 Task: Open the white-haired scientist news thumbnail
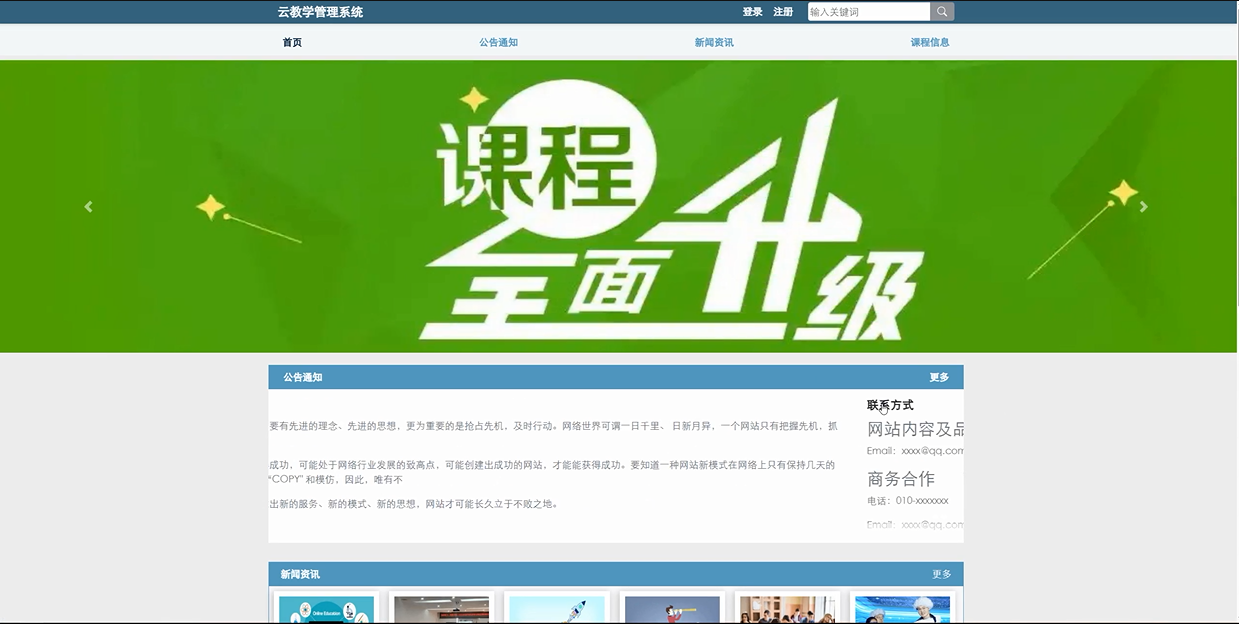pyautogui.click(x=903, y=609)
